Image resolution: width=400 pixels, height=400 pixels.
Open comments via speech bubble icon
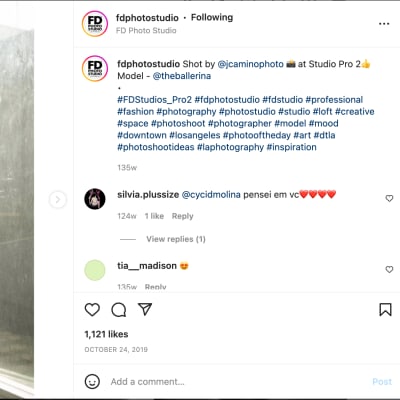click(119, 310)
